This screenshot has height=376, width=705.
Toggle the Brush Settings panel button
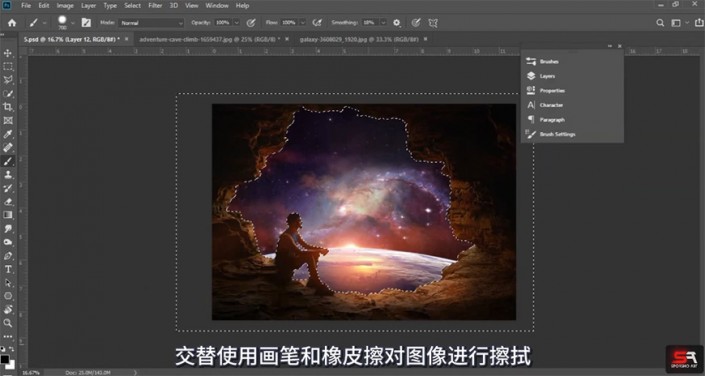tap(86, 22)
